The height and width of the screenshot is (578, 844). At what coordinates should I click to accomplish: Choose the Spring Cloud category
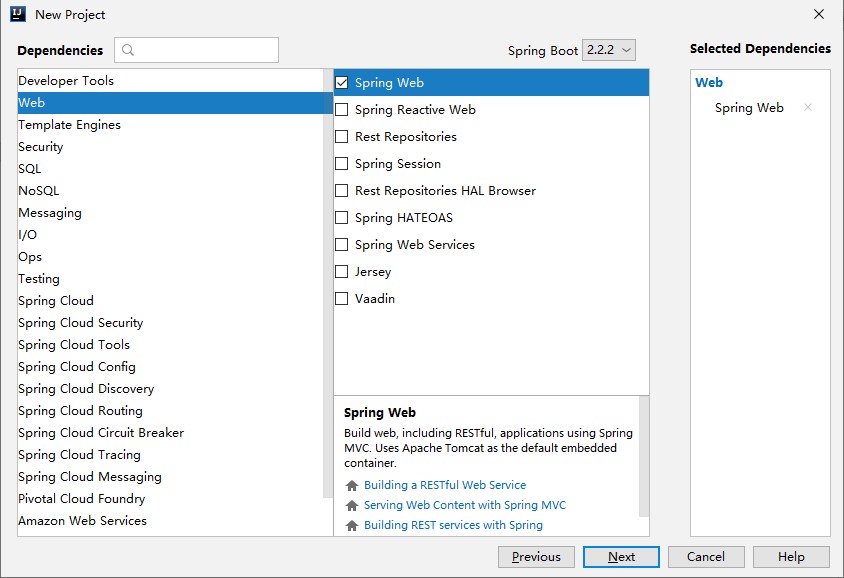tap(170, 301)
